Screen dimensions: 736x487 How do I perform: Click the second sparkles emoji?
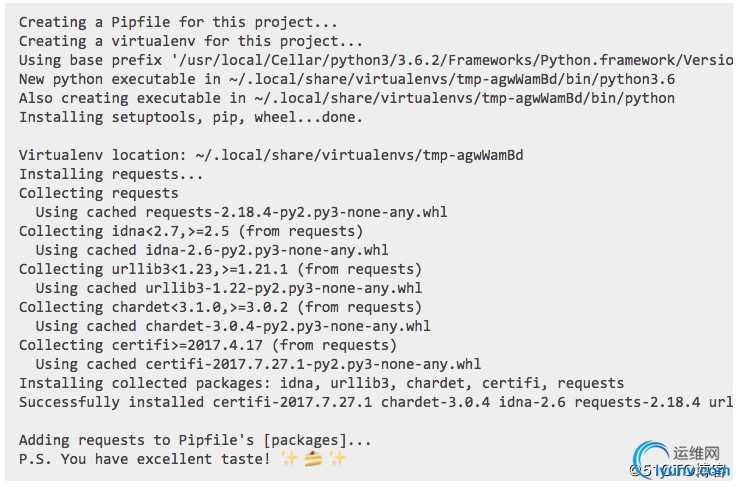pos(337,458)
